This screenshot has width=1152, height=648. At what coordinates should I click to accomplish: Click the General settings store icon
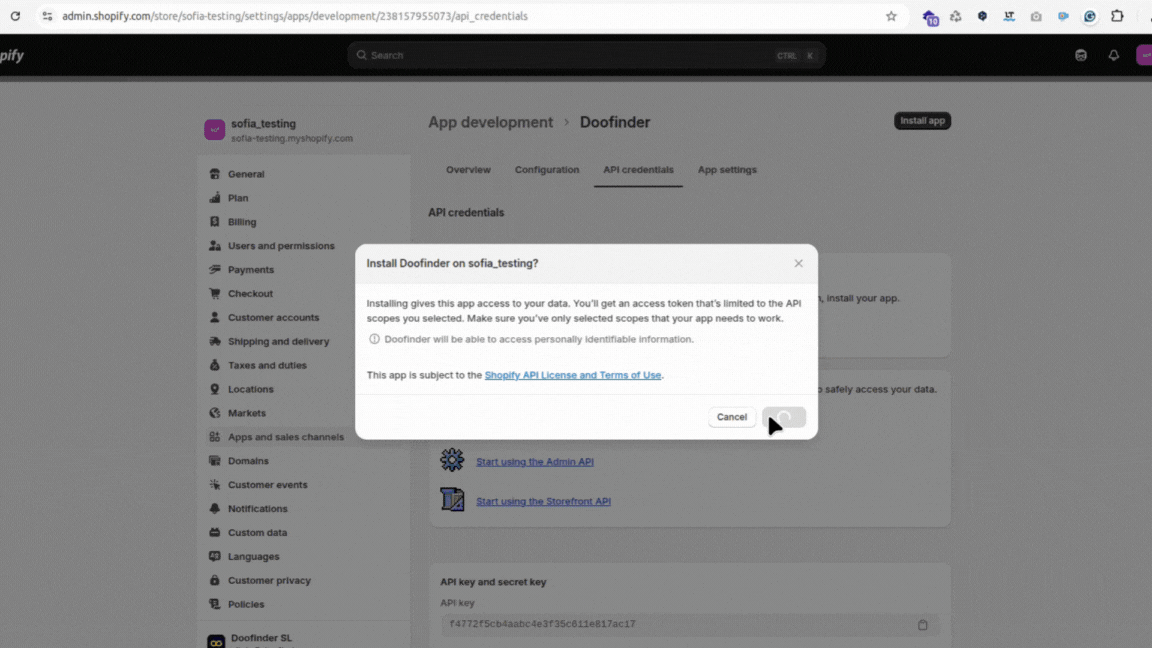[215, 174]
